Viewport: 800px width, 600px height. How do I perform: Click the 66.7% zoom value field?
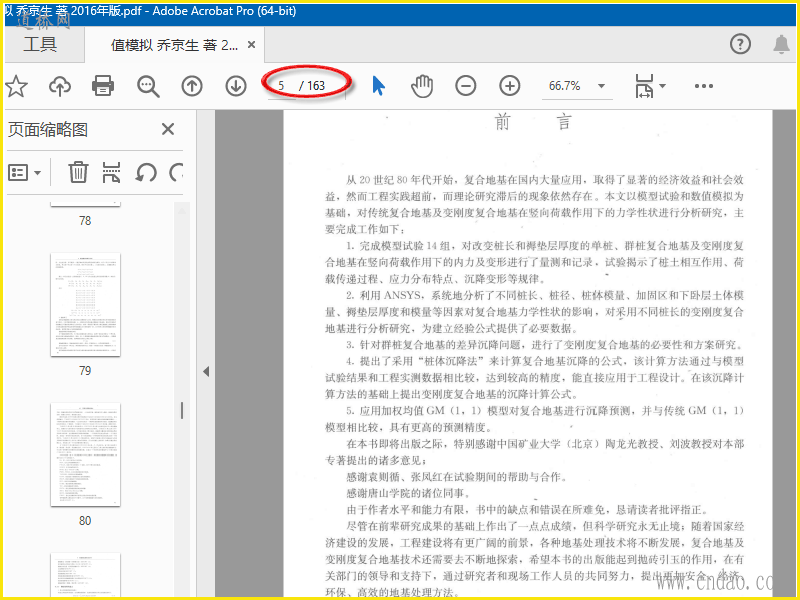click(565, 86)
